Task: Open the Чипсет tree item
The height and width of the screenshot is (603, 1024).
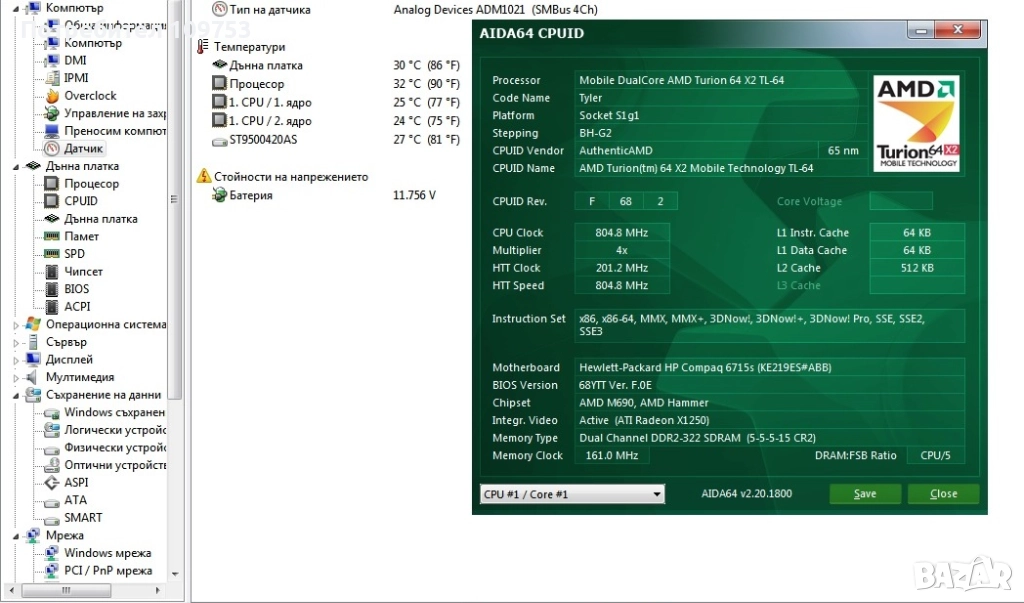Action: (83, 272)
